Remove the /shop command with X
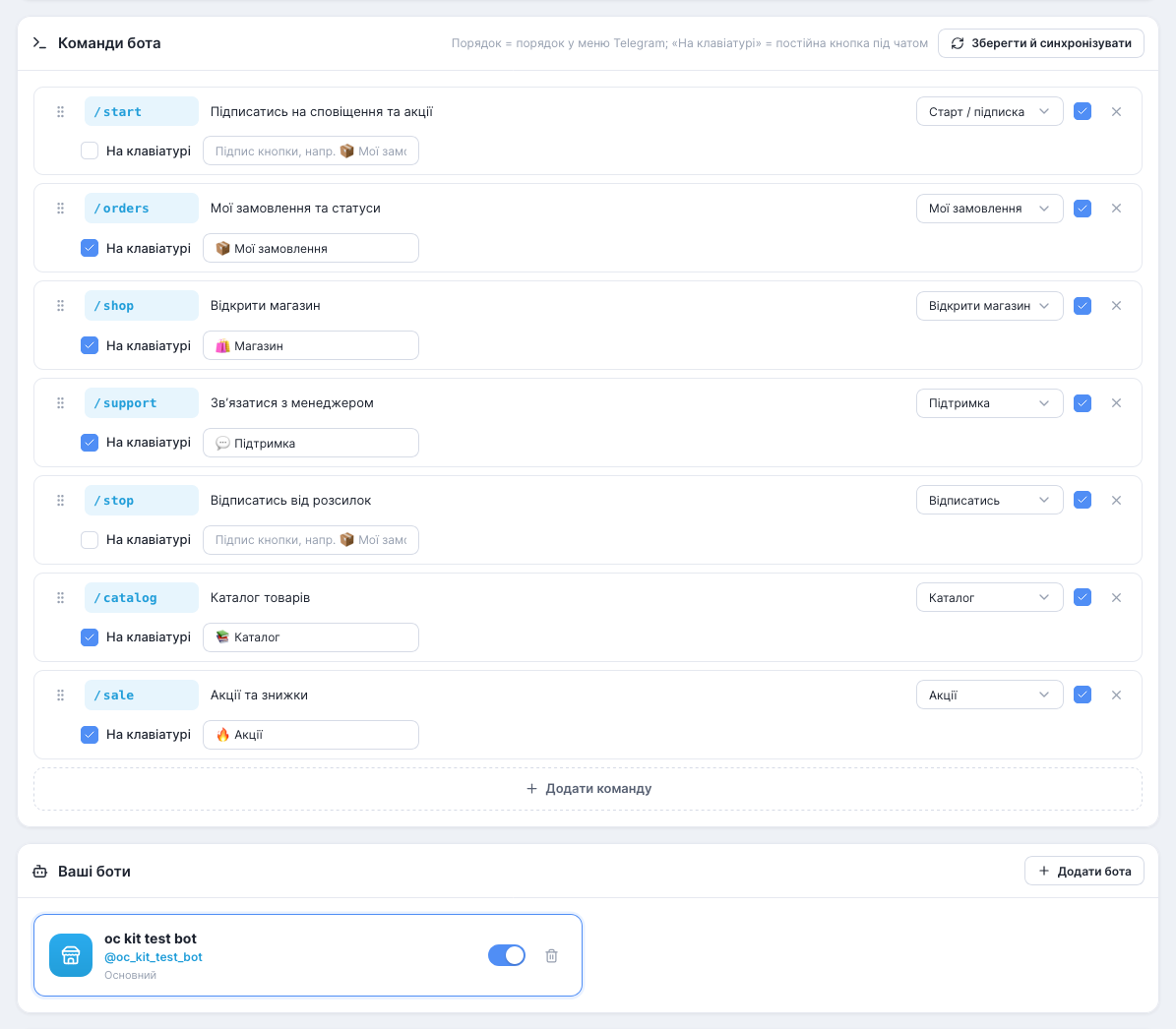Screen dimensions: 1176x1029 click(x=1116, y=306)
